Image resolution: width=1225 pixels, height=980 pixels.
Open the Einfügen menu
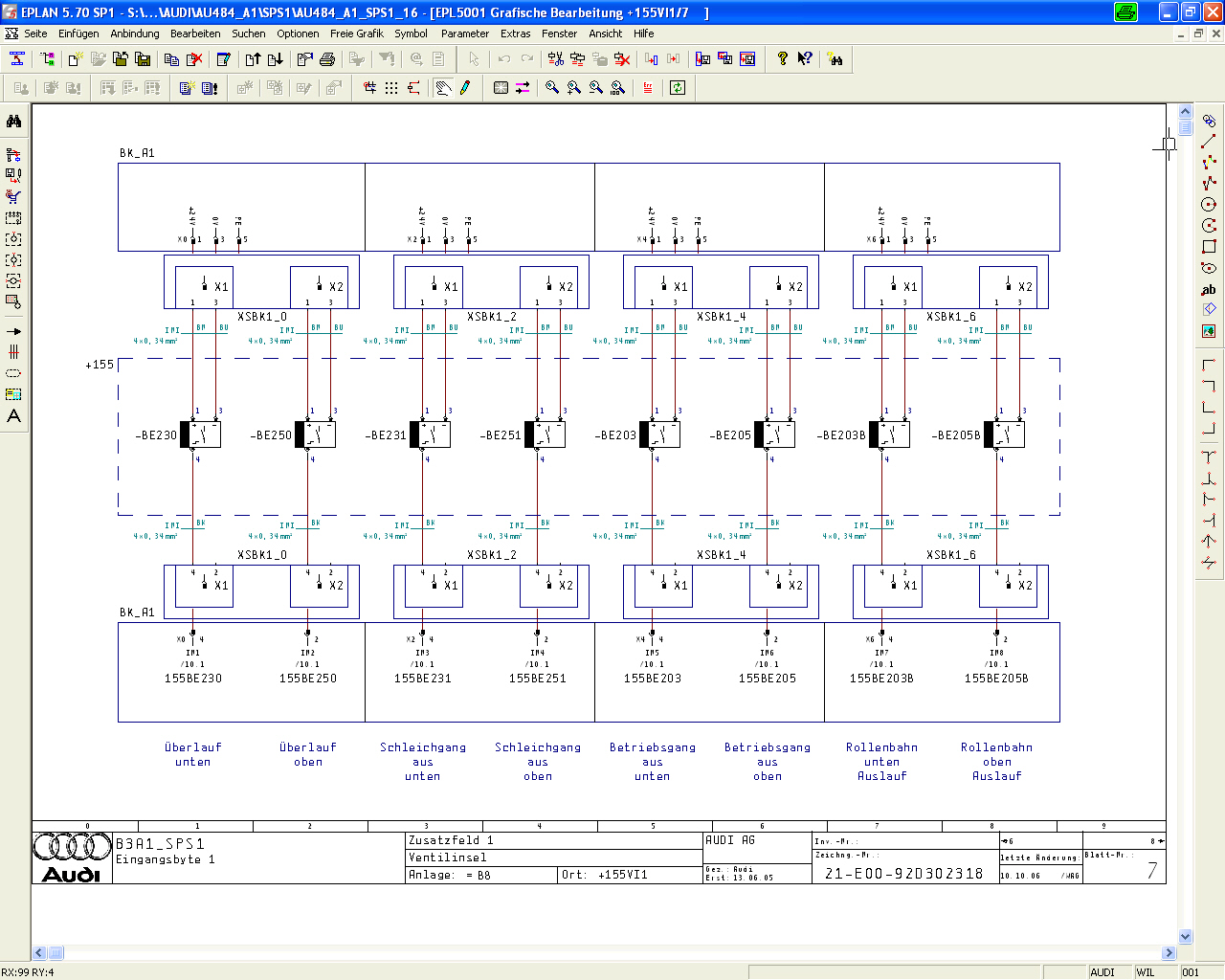[78, 33]
